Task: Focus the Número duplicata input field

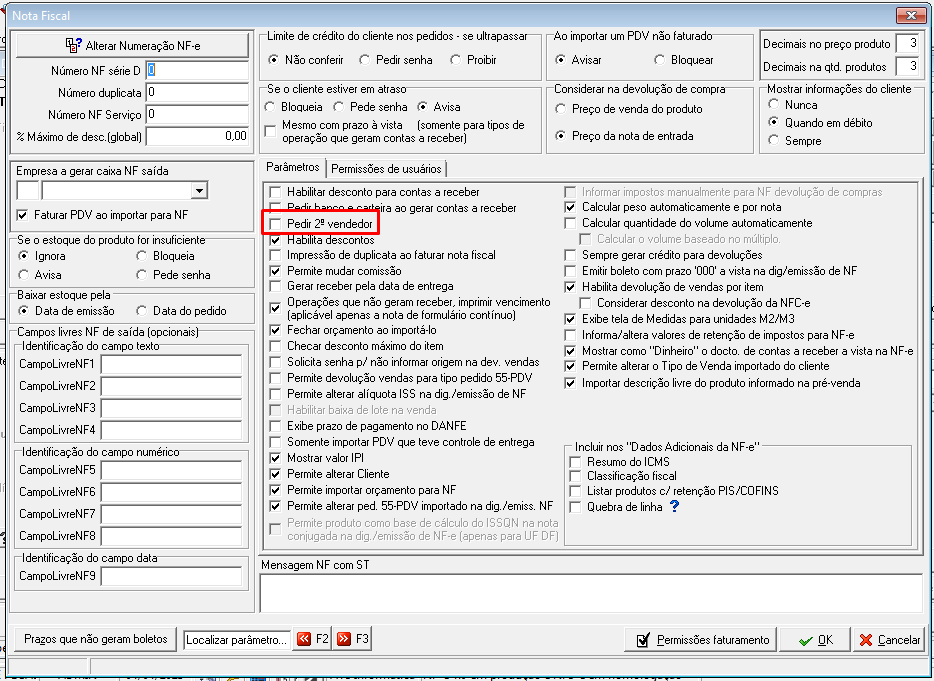Action: tap(197, 92)
